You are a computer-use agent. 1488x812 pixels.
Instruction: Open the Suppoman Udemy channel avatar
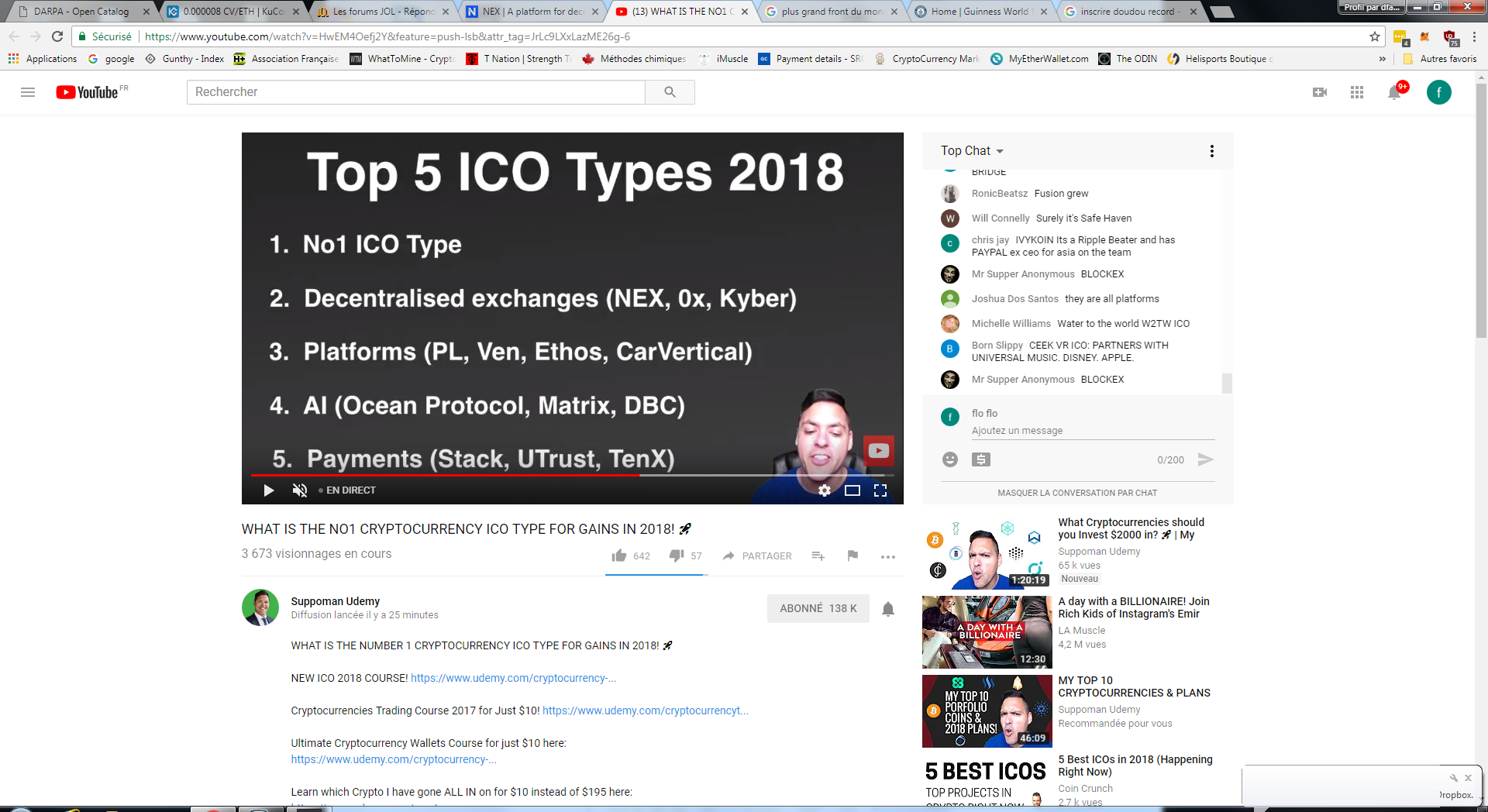click(x=260, y=607)
